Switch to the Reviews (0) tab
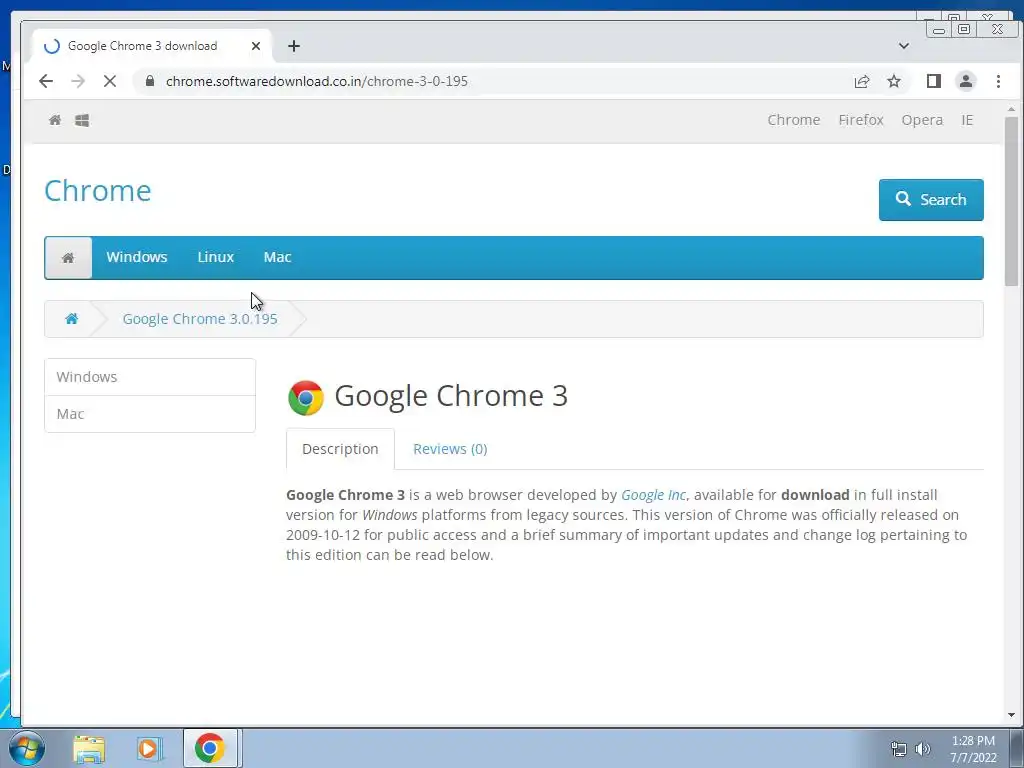 (450, 449)
